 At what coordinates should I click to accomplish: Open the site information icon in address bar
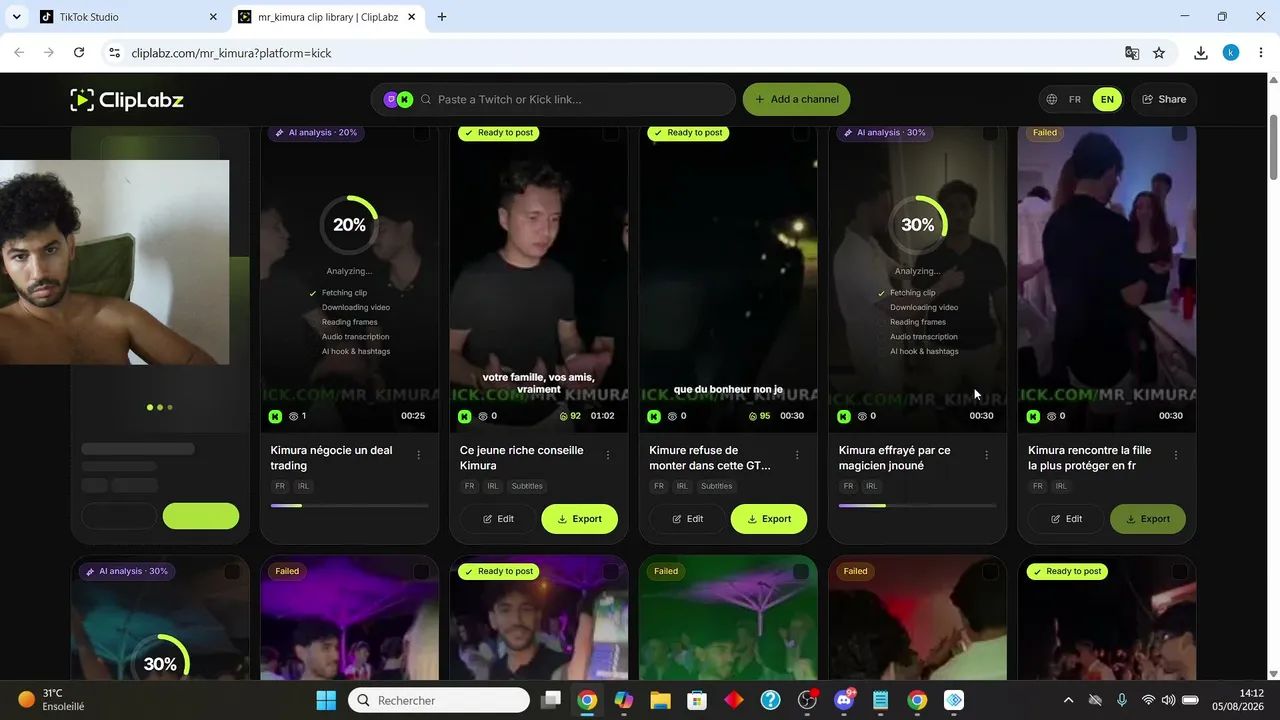[114, 53]
